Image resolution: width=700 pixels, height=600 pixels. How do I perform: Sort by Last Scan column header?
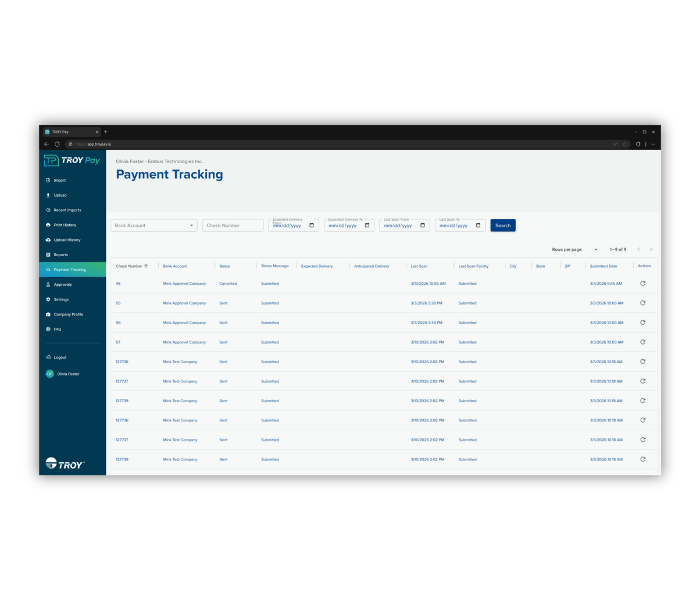[419, 266]
